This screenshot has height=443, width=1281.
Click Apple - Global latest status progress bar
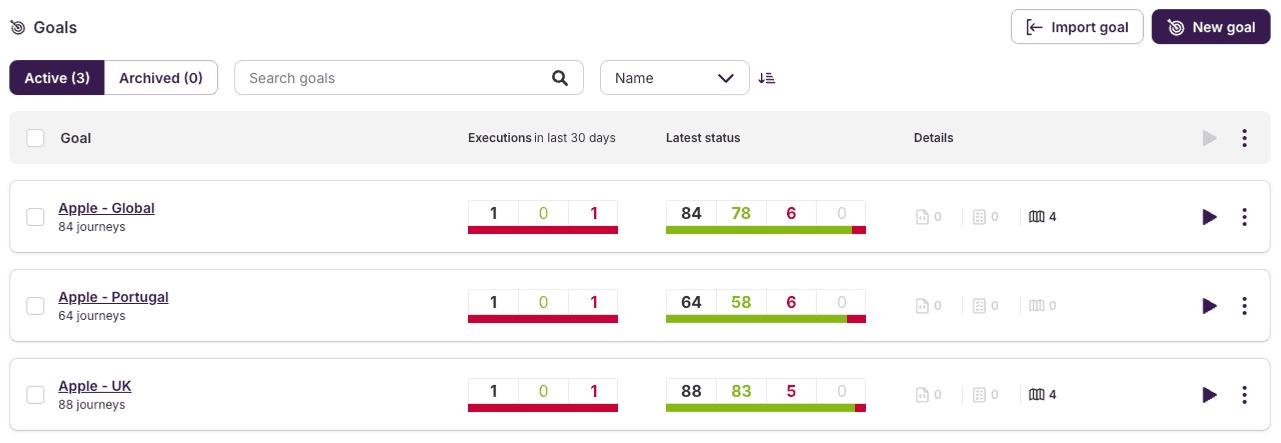click(766, 230)
